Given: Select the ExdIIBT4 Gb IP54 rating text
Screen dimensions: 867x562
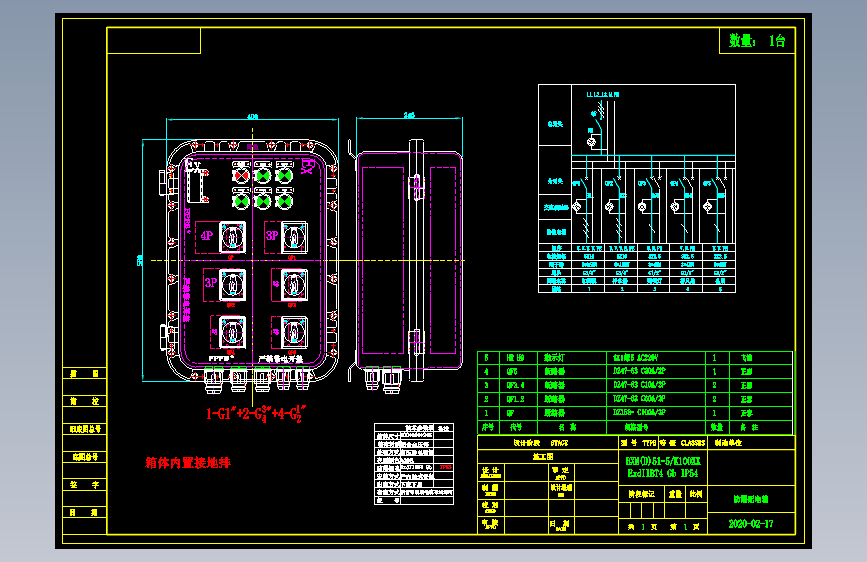Looking at the screenshot, I should 662,473.
